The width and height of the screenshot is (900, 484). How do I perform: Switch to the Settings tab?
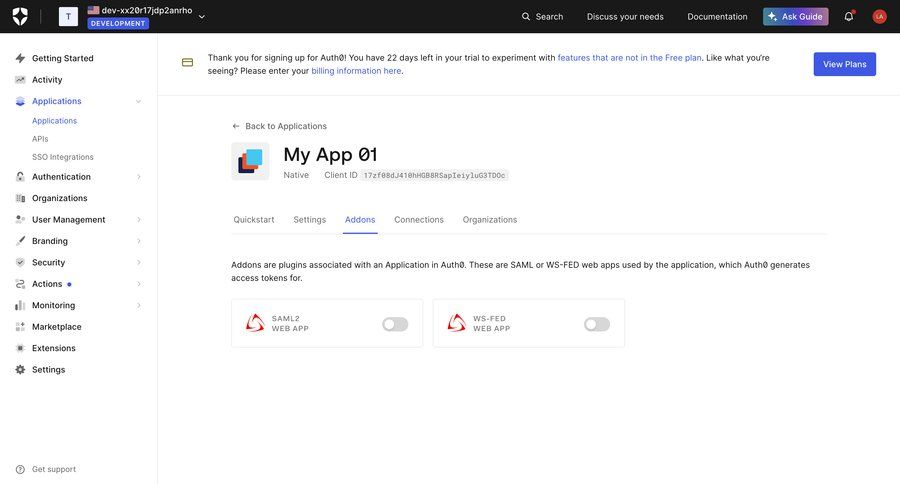click(309, 219)
